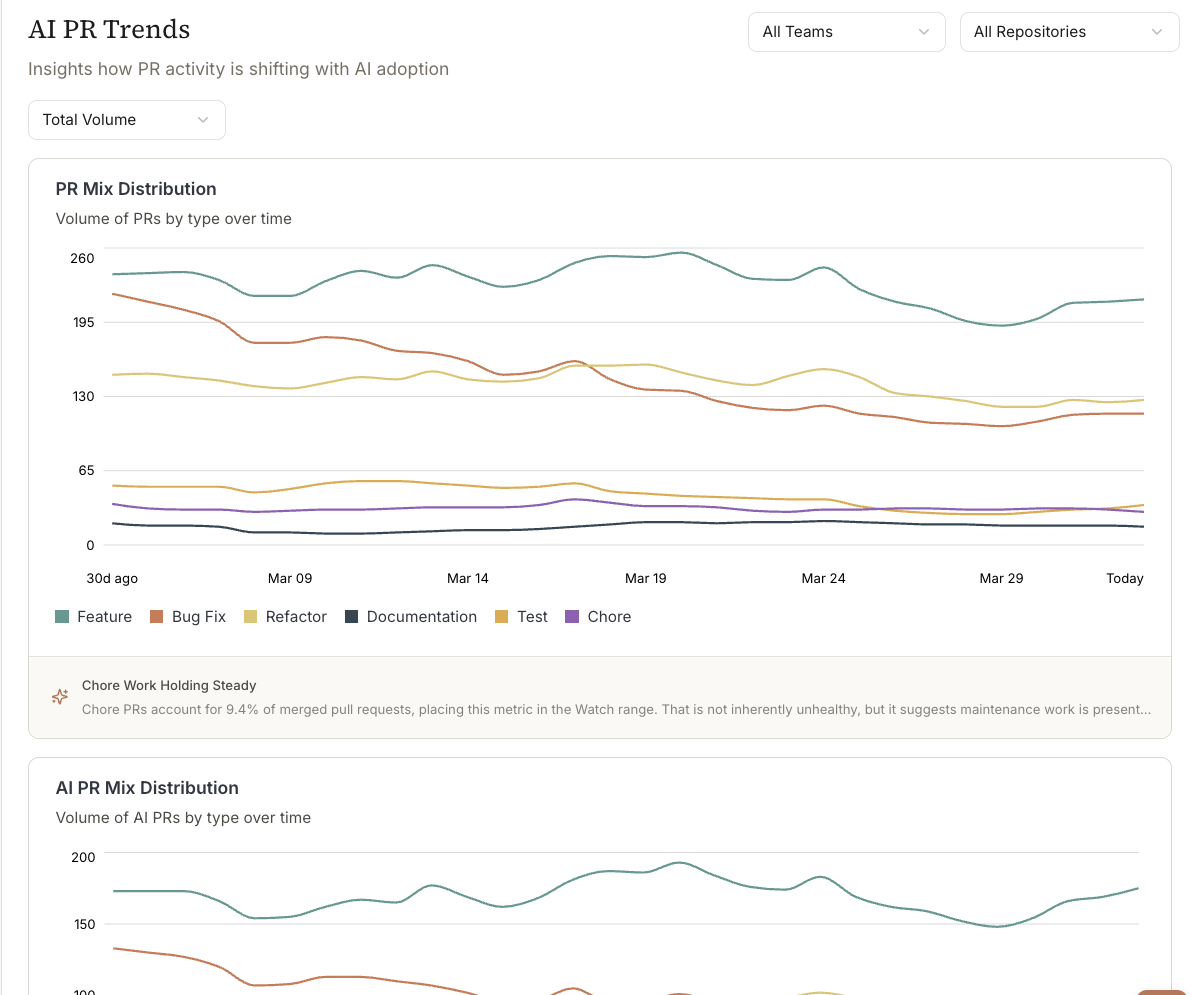Click the Mar 19 date axis label

click(645, 578)
